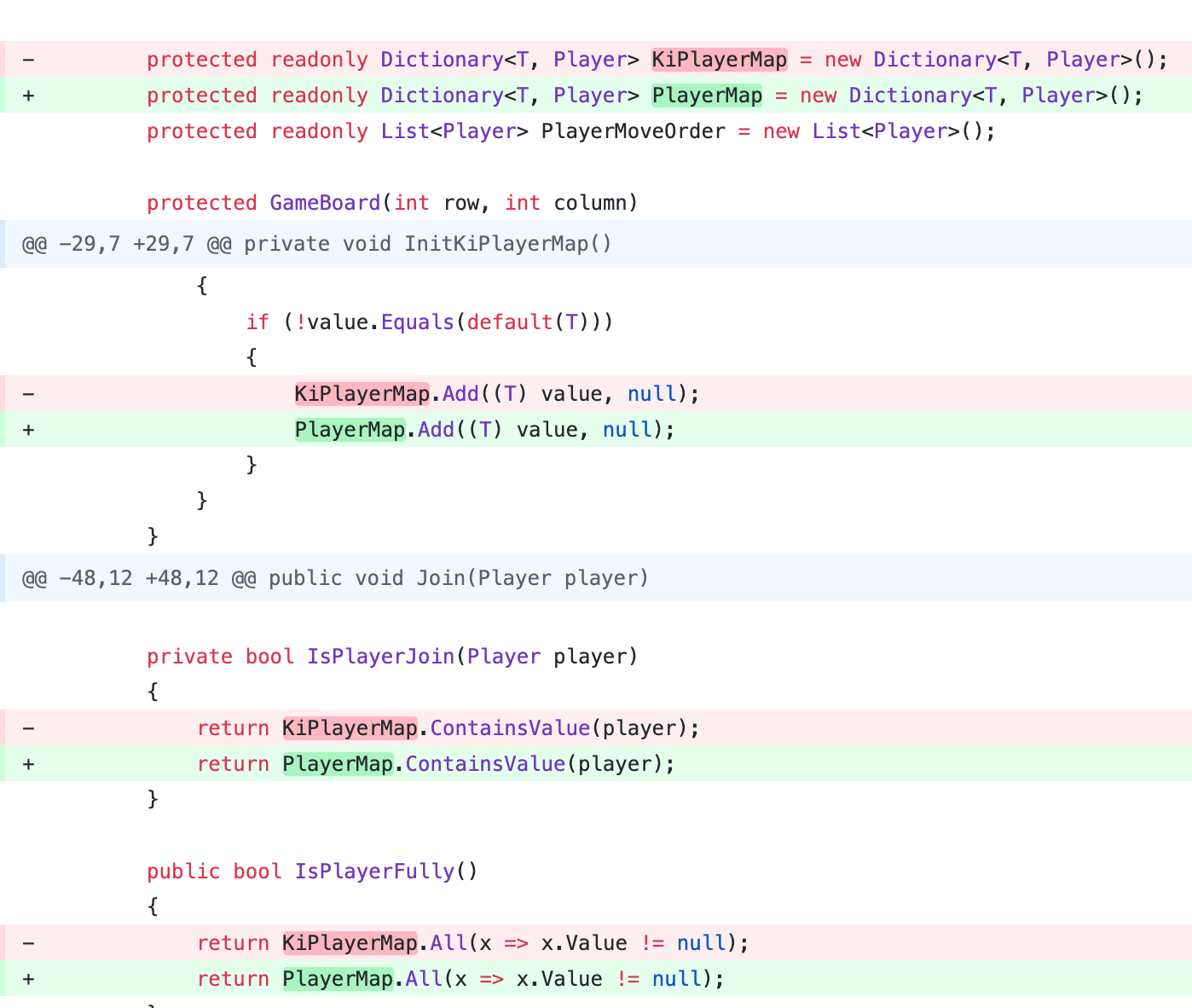Click the Equals method call
1192x1008 pixels.
click(417, 322)
